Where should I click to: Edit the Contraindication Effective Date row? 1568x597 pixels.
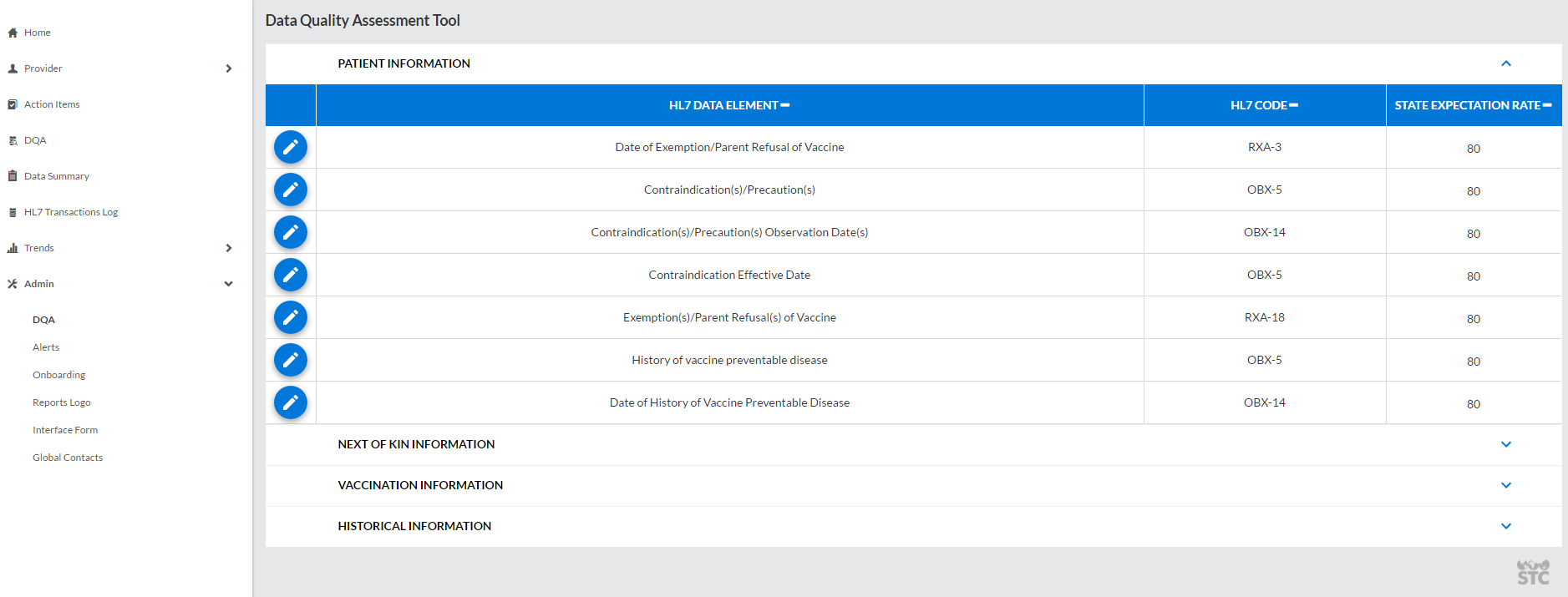[x=291, y=275]
